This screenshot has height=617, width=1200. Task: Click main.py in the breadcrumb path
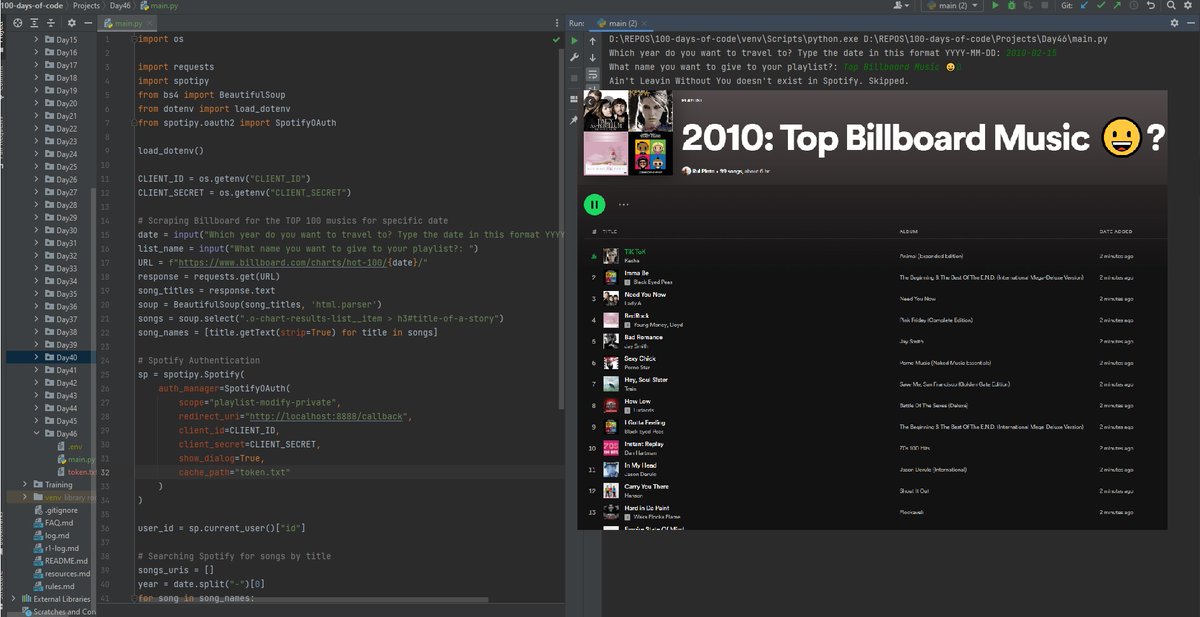click(158, 6)
